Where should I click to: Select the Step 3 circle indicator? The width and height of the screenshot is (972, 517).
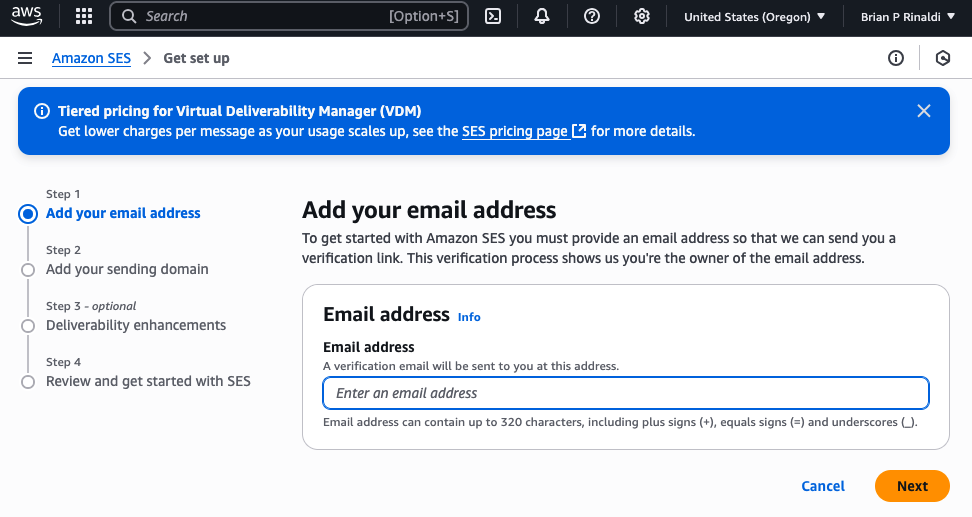click(x=28, y=326)
